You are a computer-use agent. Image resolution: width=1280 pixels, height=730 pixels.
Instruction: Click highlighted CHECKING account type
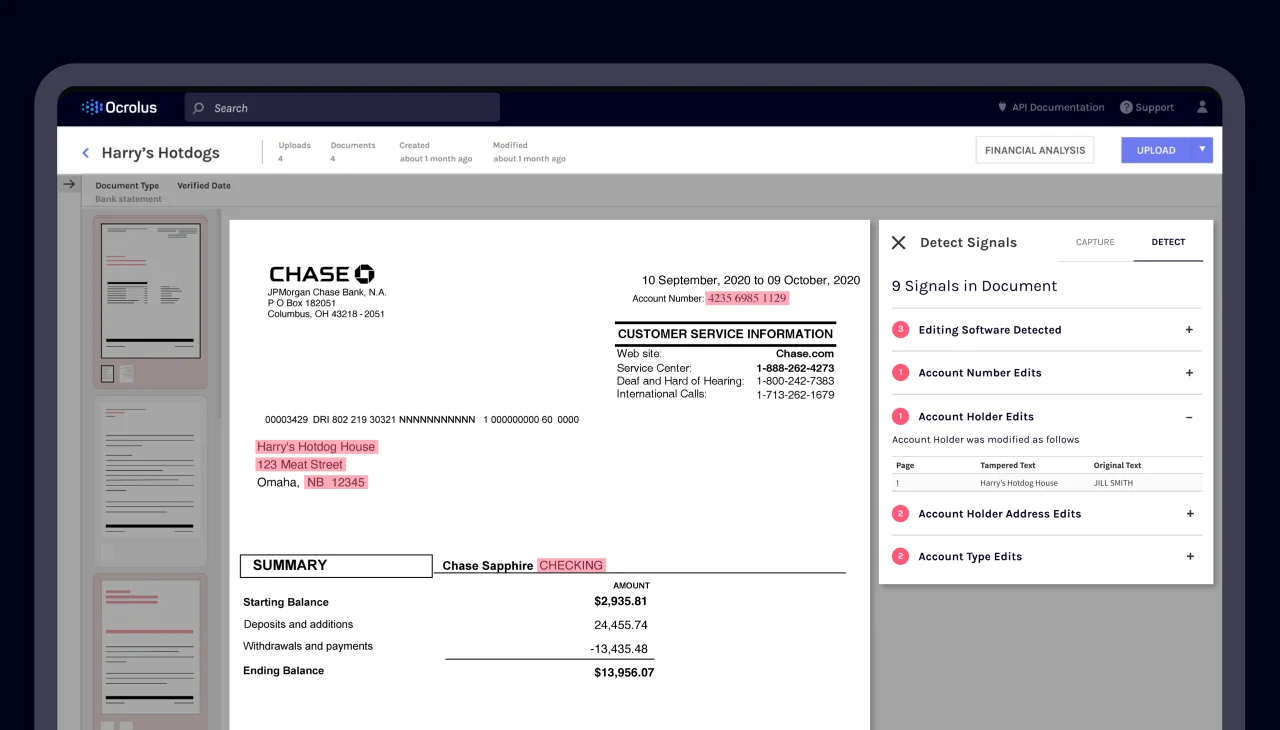point(571,565)
